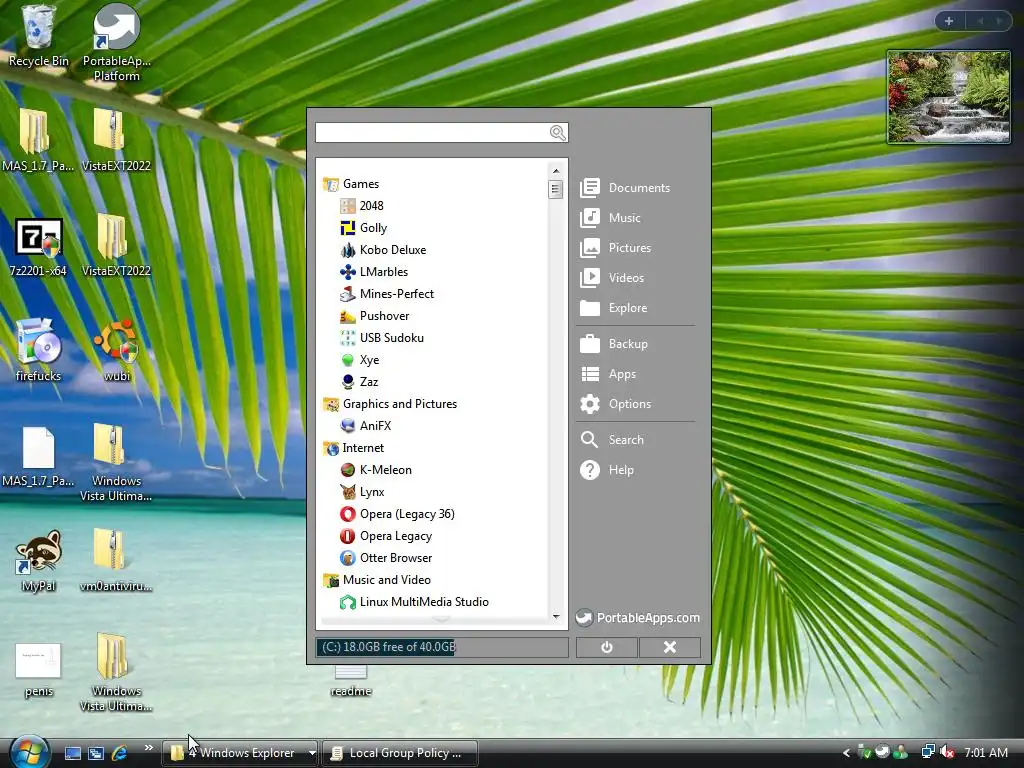
Task: Launch K-Meleon browser
Action: [x=376, y=470]
